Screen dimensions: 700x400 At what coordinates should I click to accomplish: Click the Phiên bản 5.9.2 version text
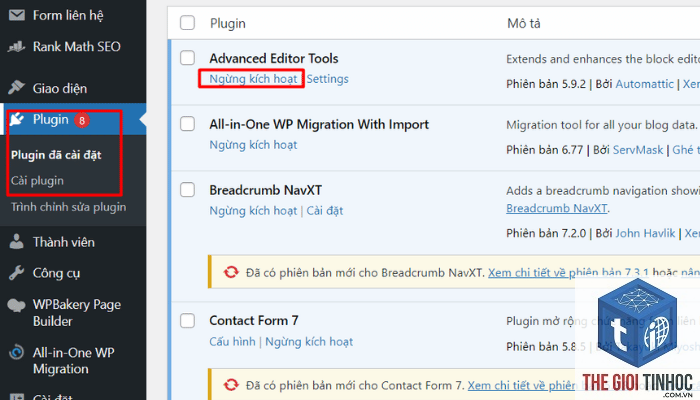(x=546, y=84)
